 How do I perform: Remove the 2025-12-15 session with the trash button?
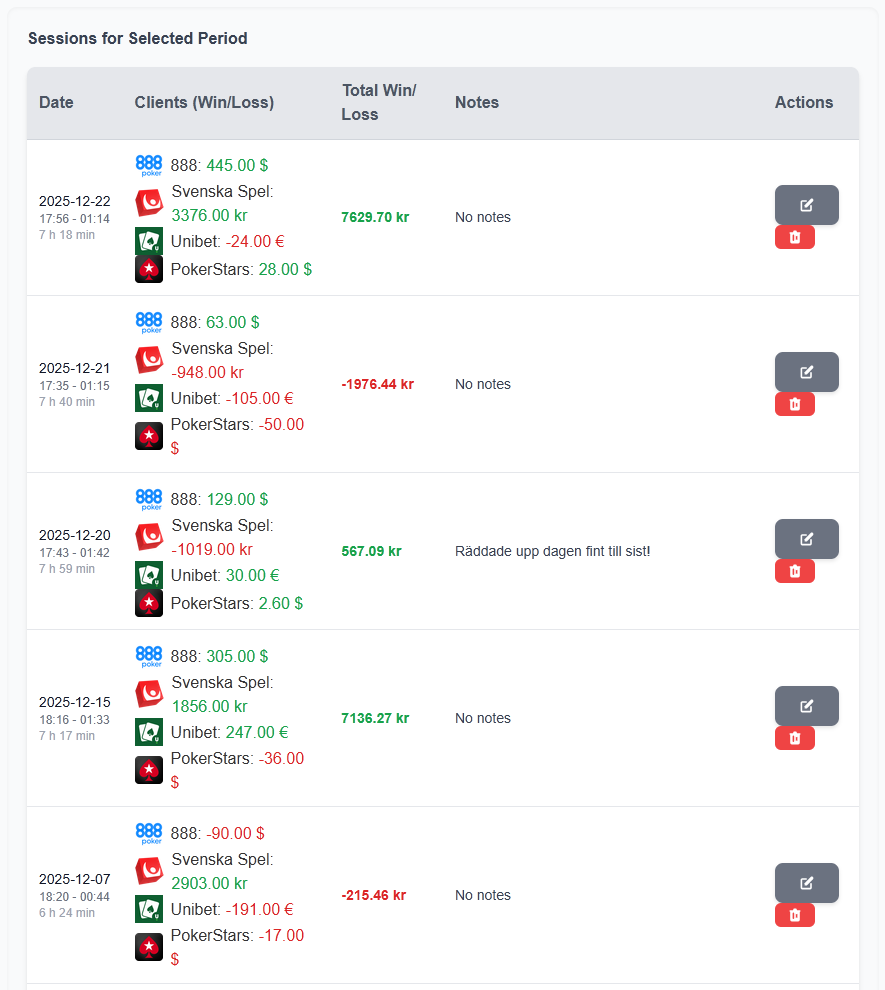point(794,738)
